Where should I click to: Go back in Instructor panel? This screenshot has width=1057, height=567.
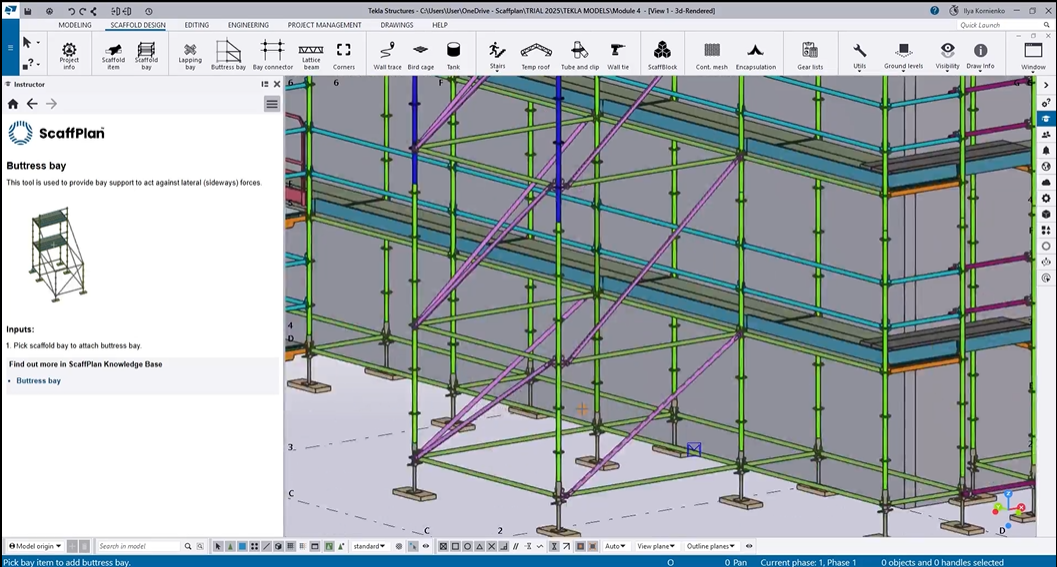click(32, 104)
